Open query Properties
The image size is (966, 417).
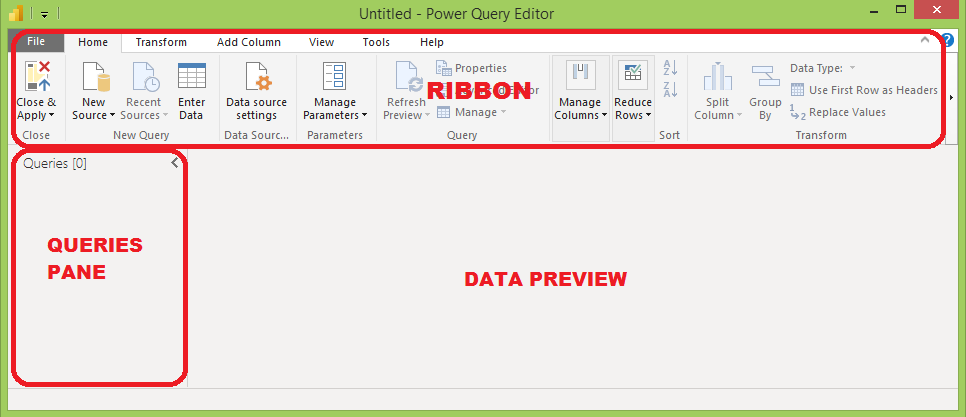coord(471,68)
